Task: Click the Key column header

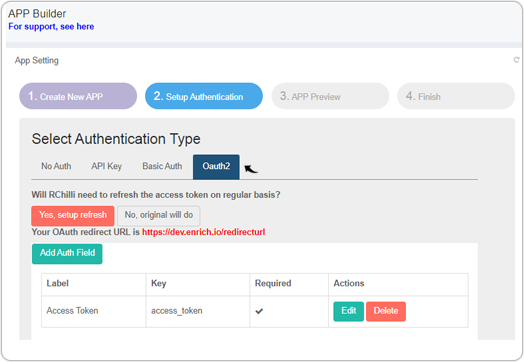Action: coord(198,284)
